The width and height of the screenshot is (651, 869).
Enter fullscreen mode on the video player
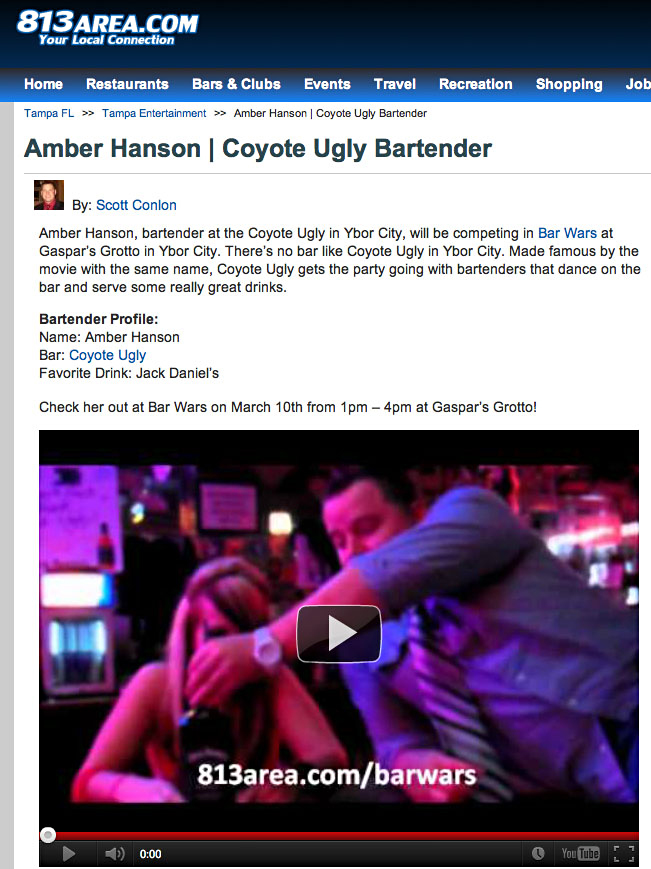coord(624,853)
